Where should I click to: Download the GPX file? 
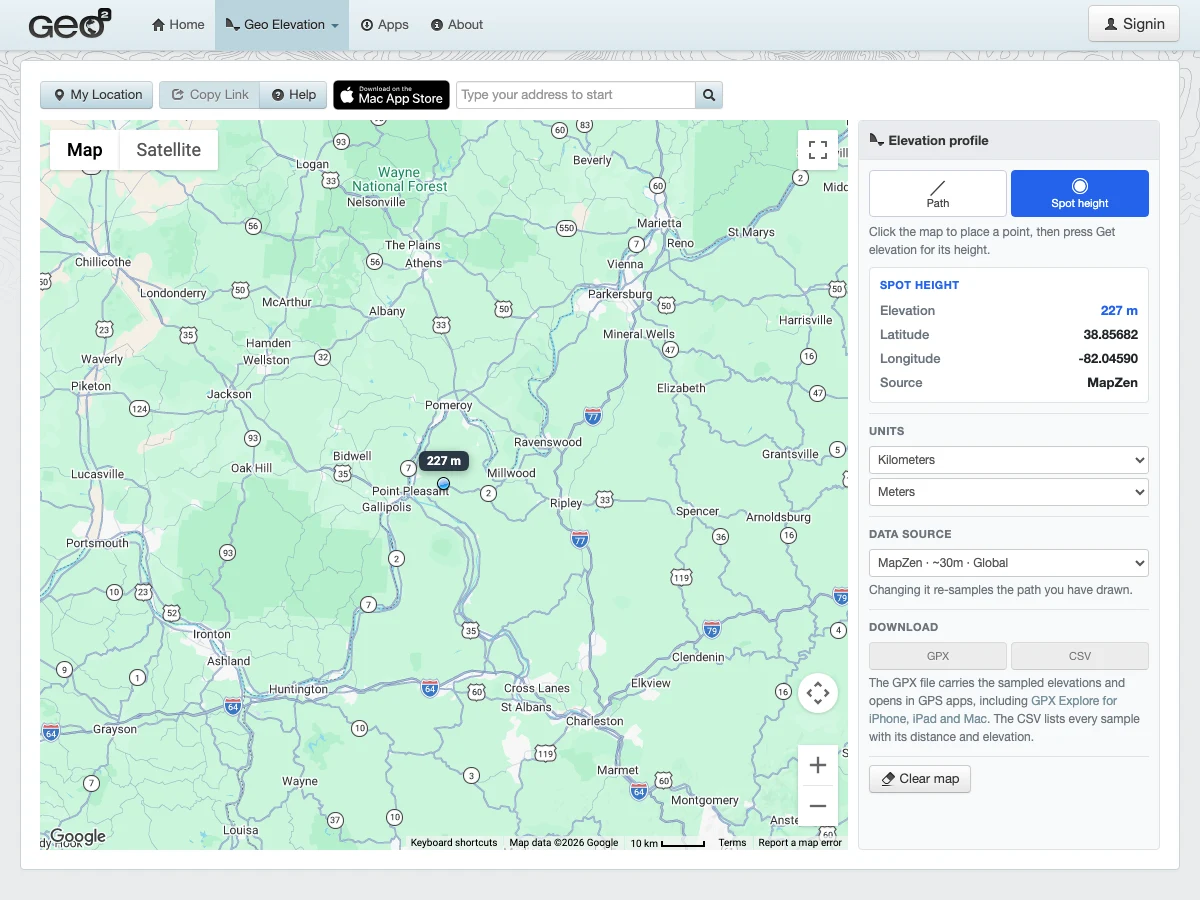(938, 656)
